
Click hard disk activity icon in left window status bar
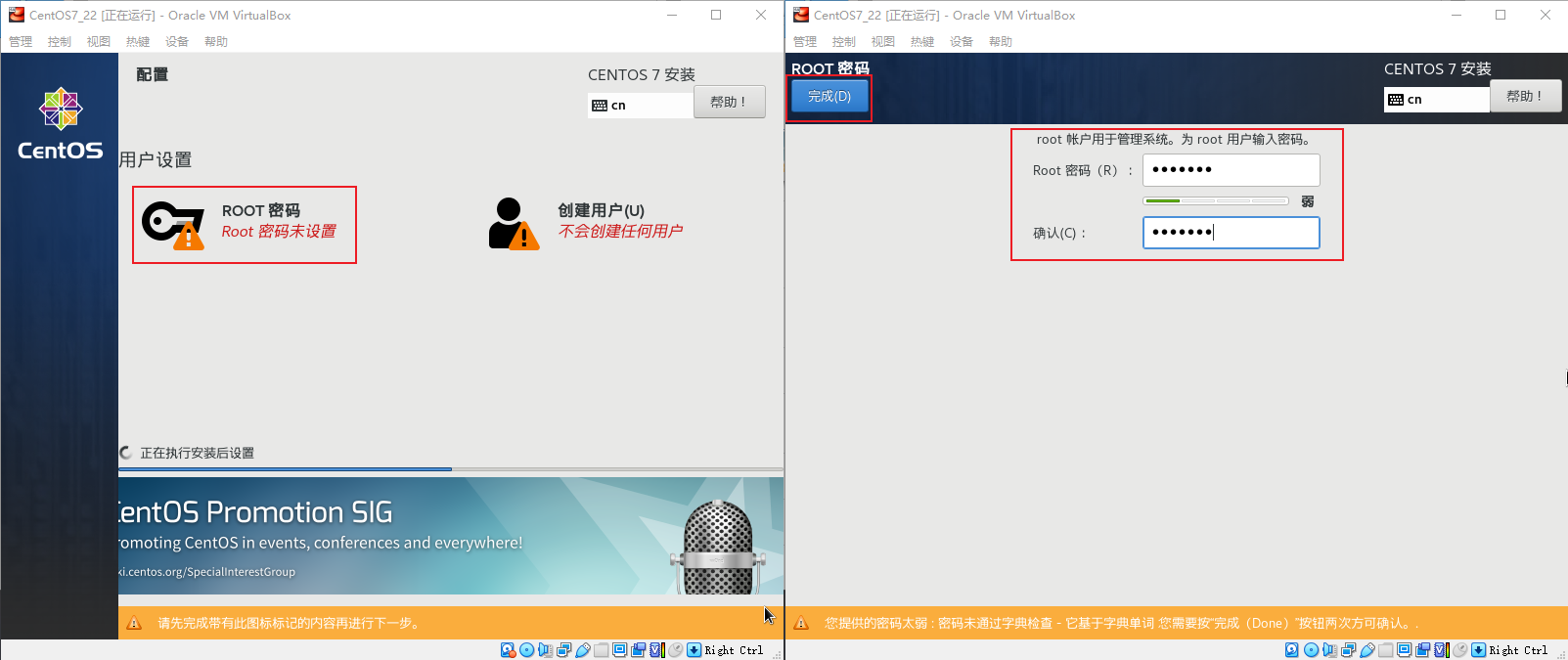[x=508, y=650]
